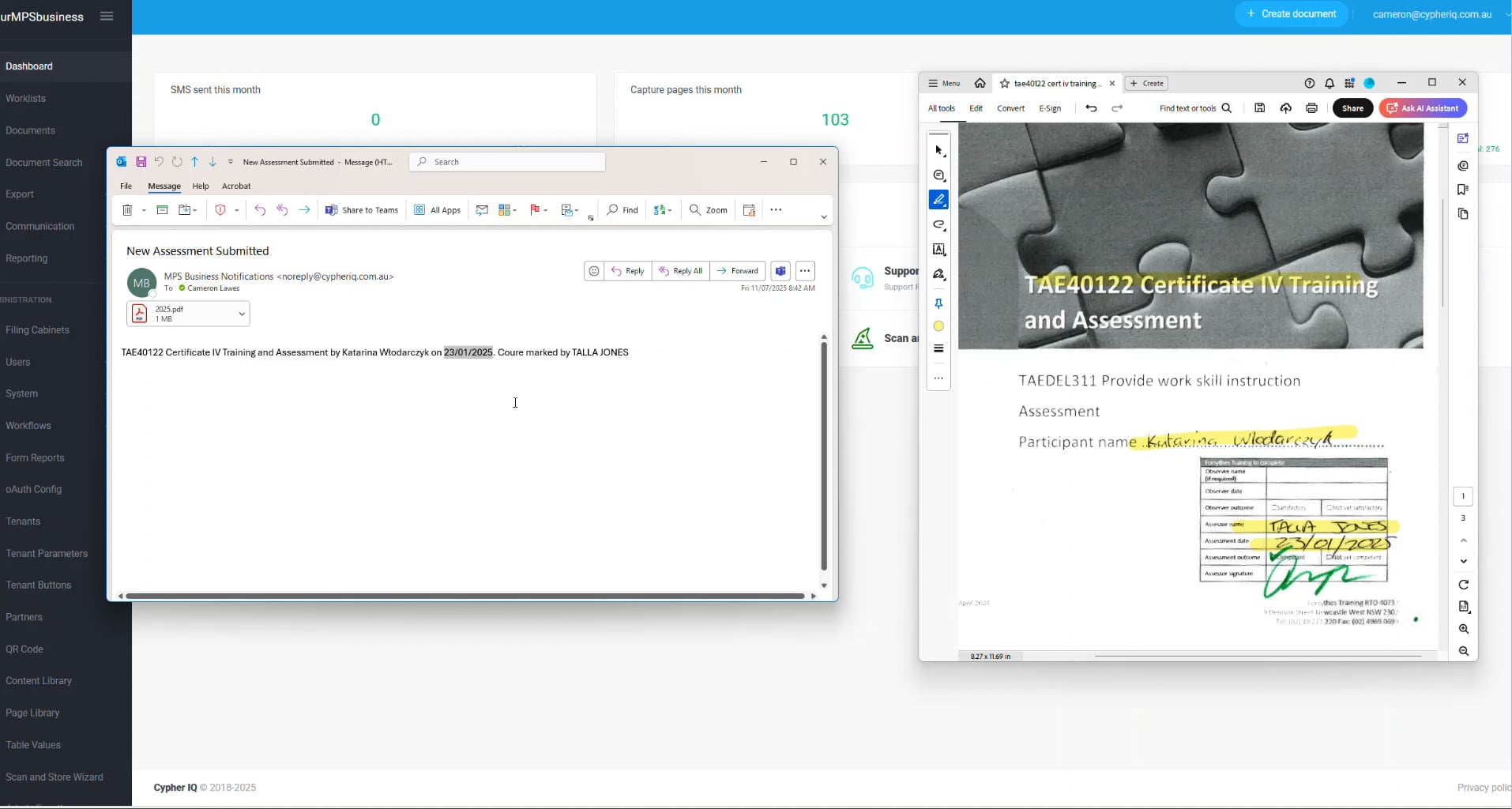Click the Delete icon in Outlook ribbon
Viewport: 1512px width, 809px height.
coord(128,209)
